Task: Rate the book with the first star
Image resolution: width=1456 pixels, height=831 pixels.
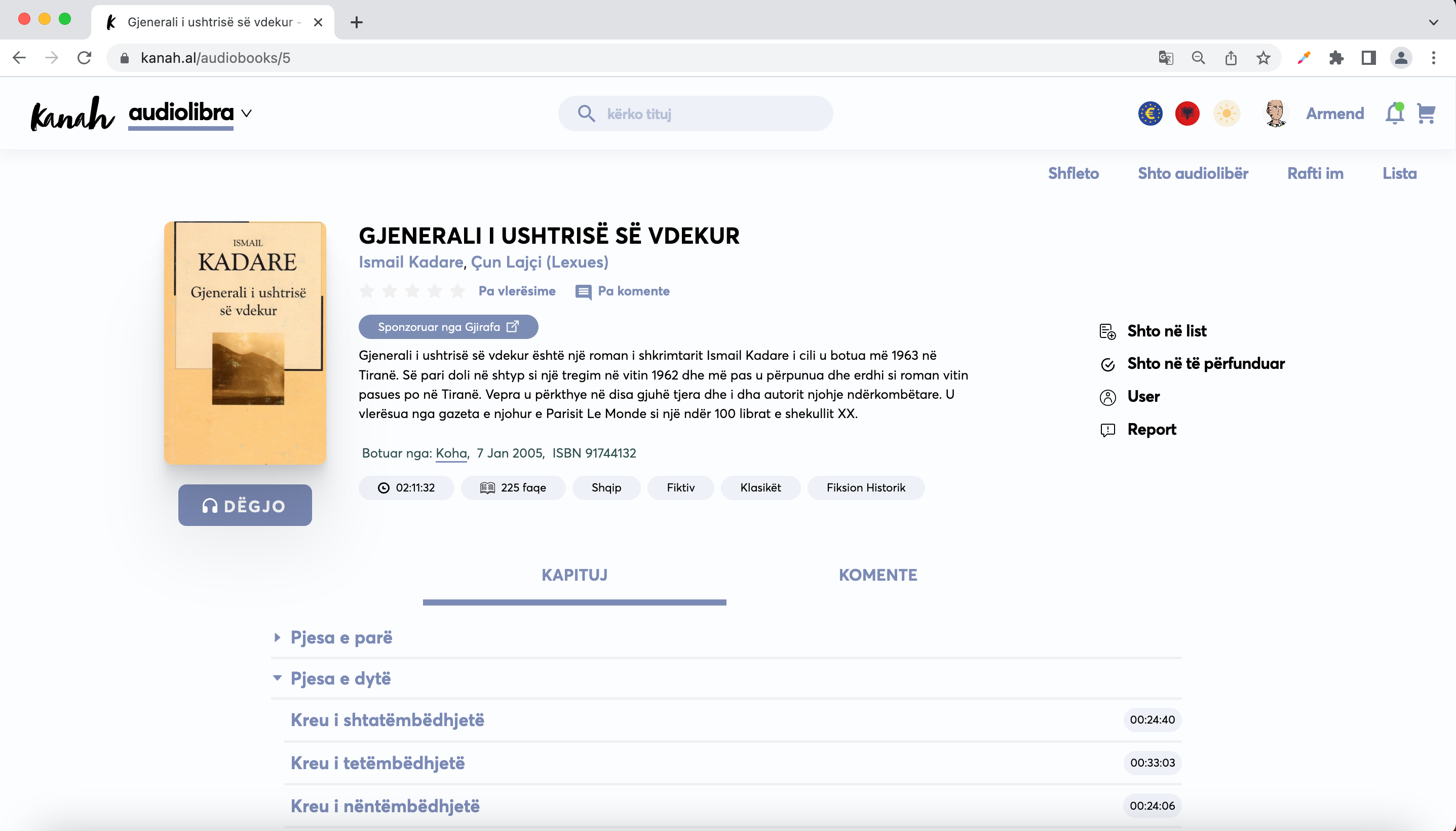Action: click(367, 291)
